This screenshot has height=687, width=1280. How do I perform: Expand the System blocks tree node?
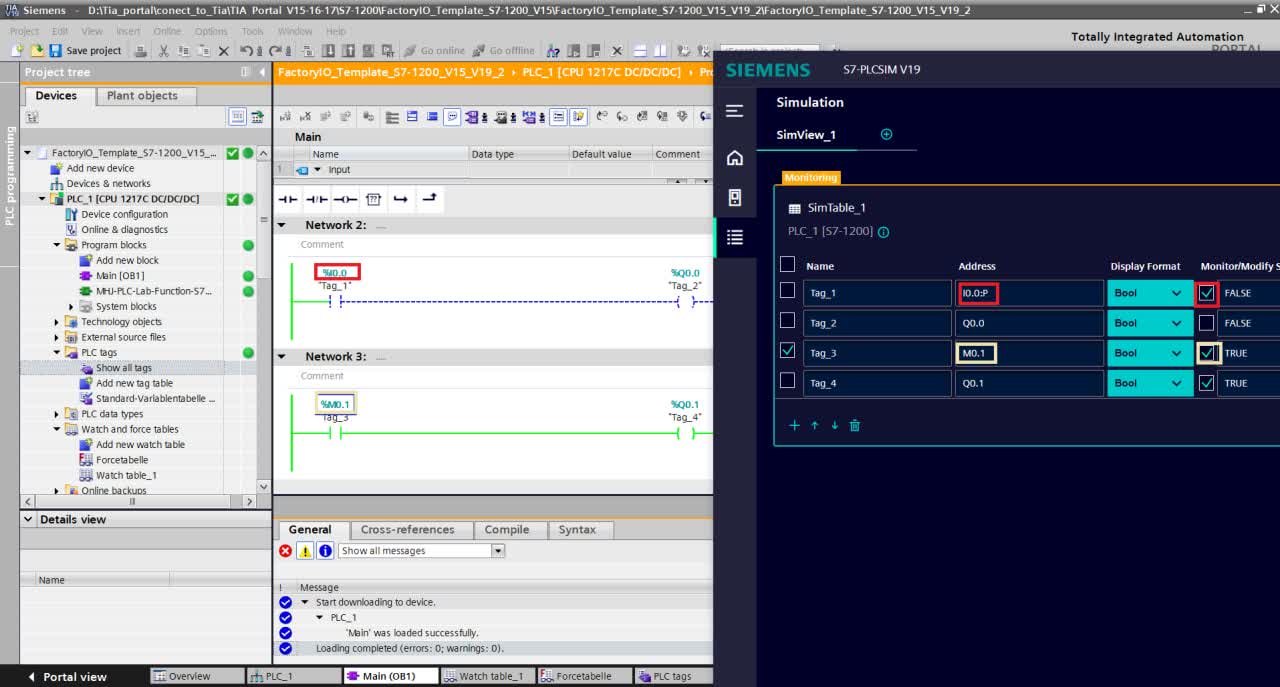coord(72,307)
